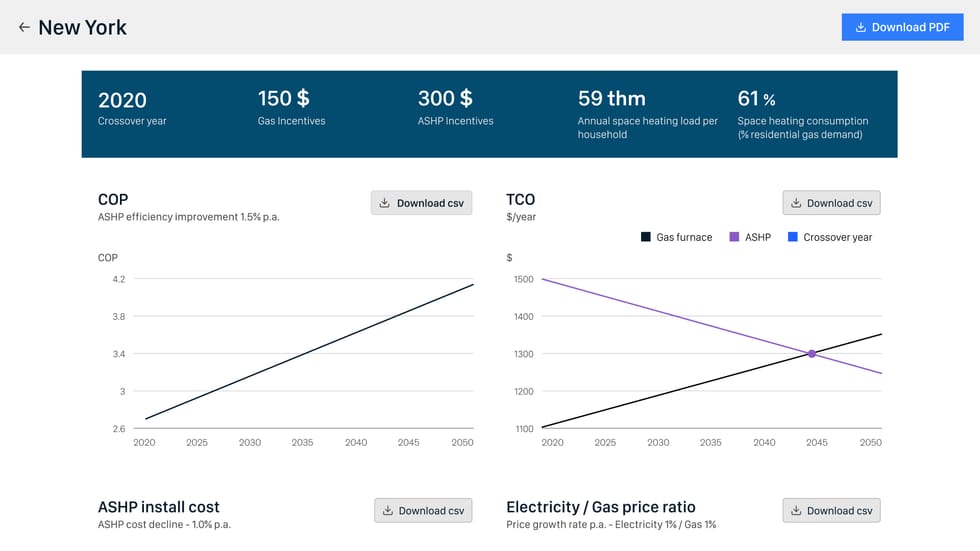Click the blue Crossover year legend swatch
Screen dimensions: 980x551
(x=792, y=237)
